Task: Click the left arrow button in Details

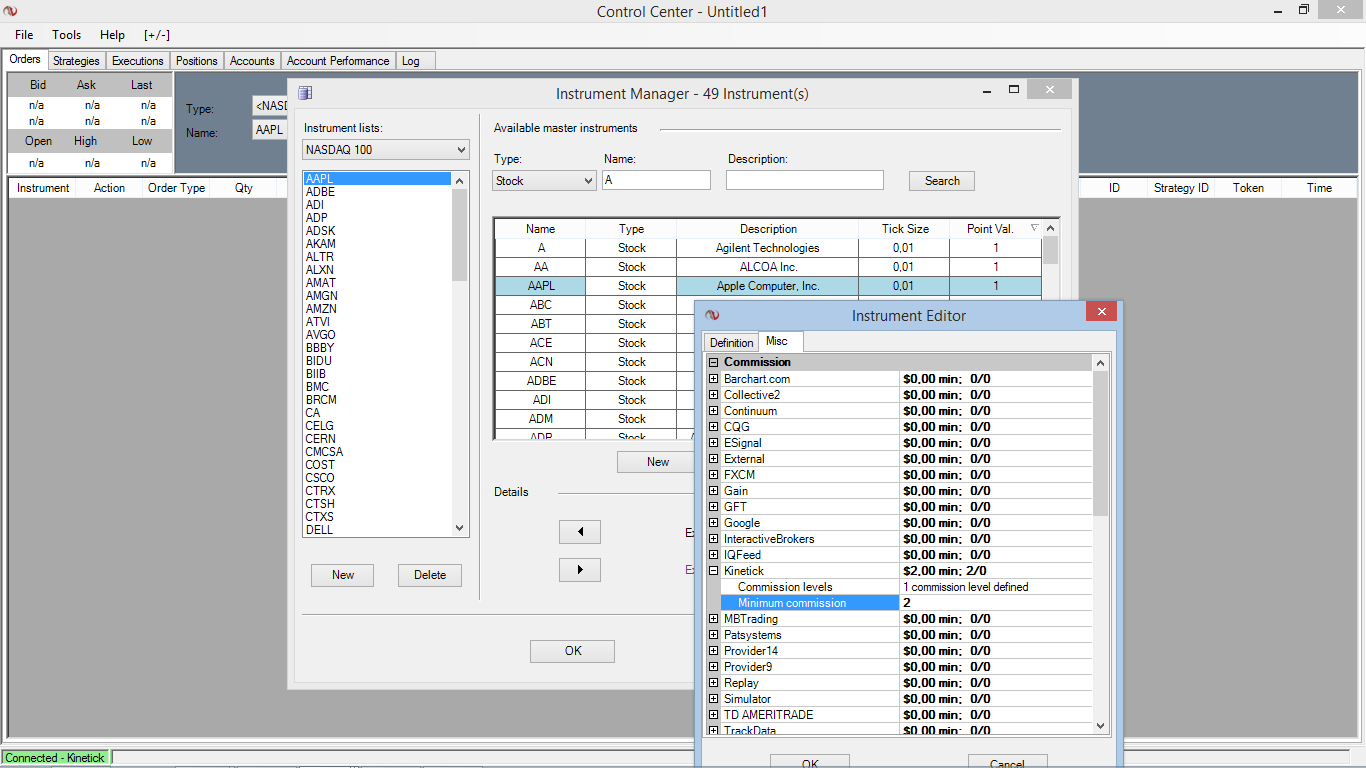Action: pyautogui.click(x=579, y=531)
